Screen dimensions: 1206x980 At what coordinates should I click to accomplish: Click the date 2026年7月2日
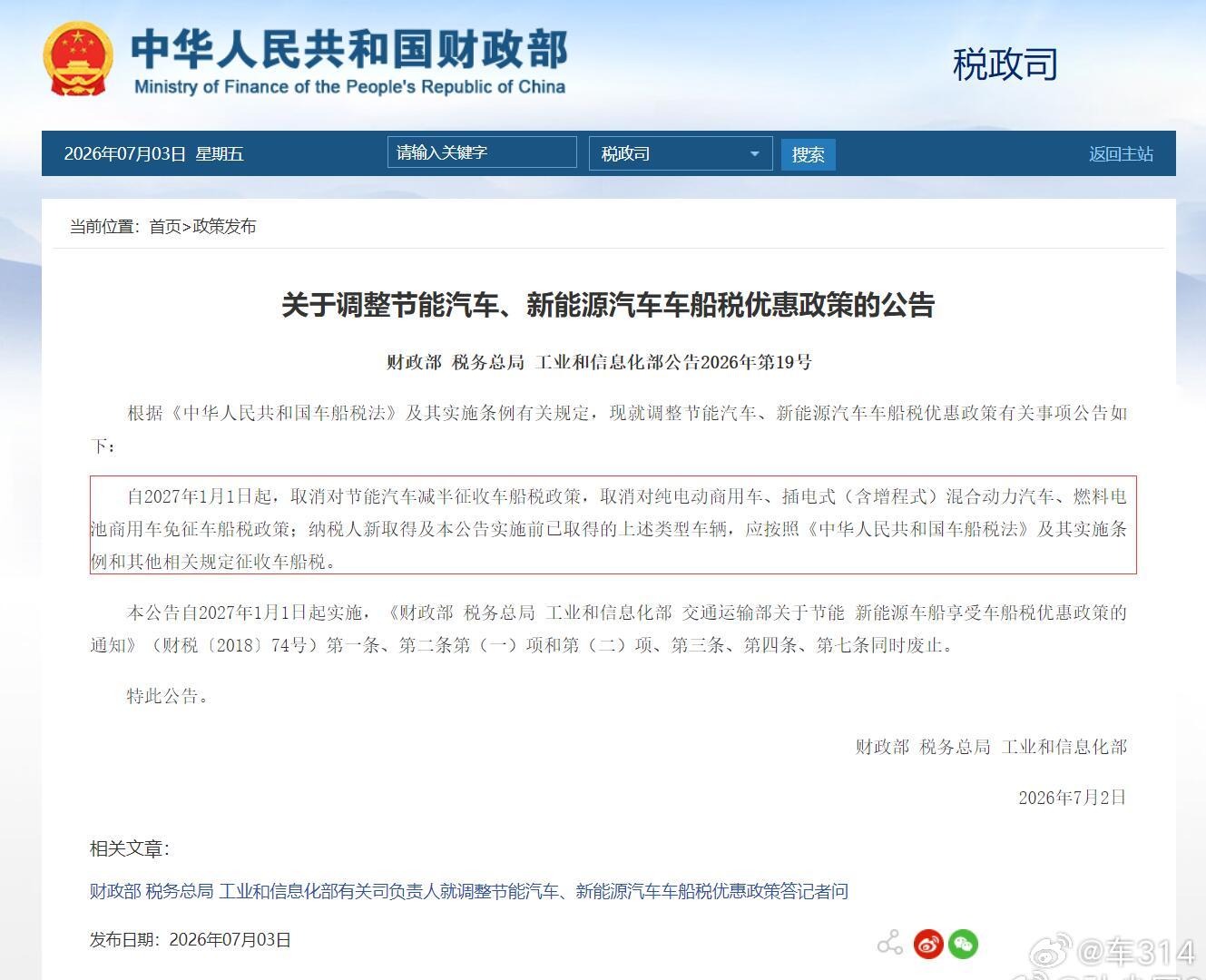coord(1073,798)
